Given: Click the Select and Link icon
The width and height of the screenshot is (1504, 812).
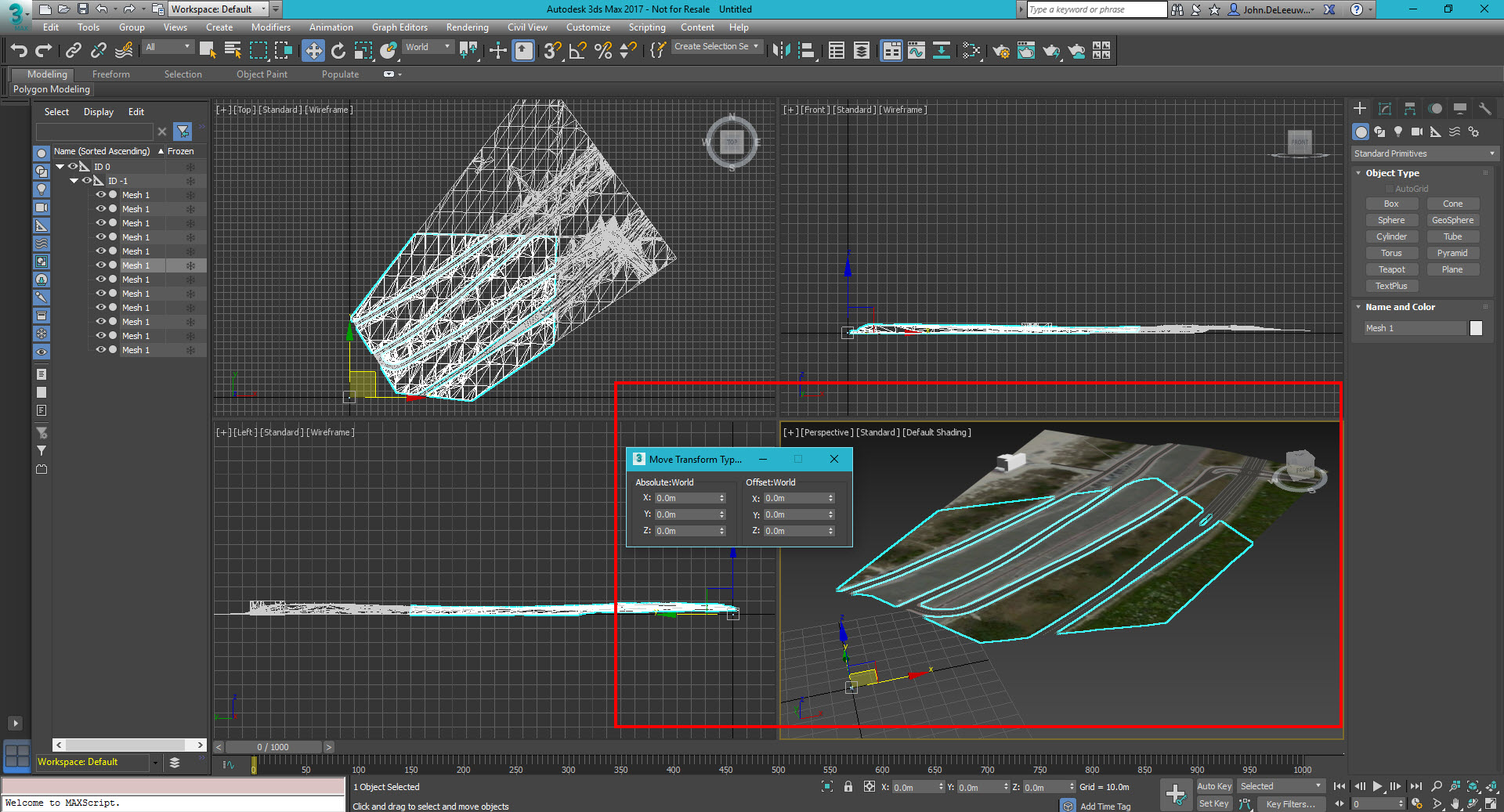Looking at the screenshot, I should (x=73, y=51).
